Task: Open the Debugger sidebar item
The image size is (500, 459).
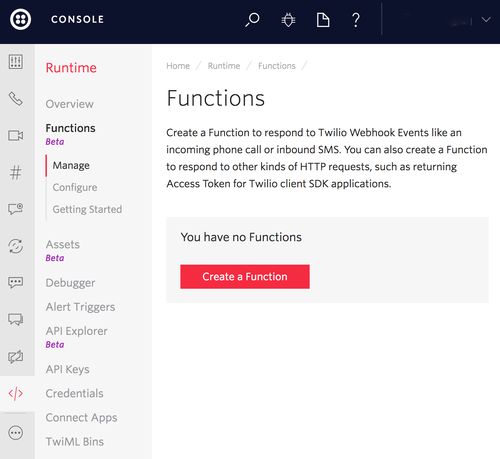Action: coord(70,283)
